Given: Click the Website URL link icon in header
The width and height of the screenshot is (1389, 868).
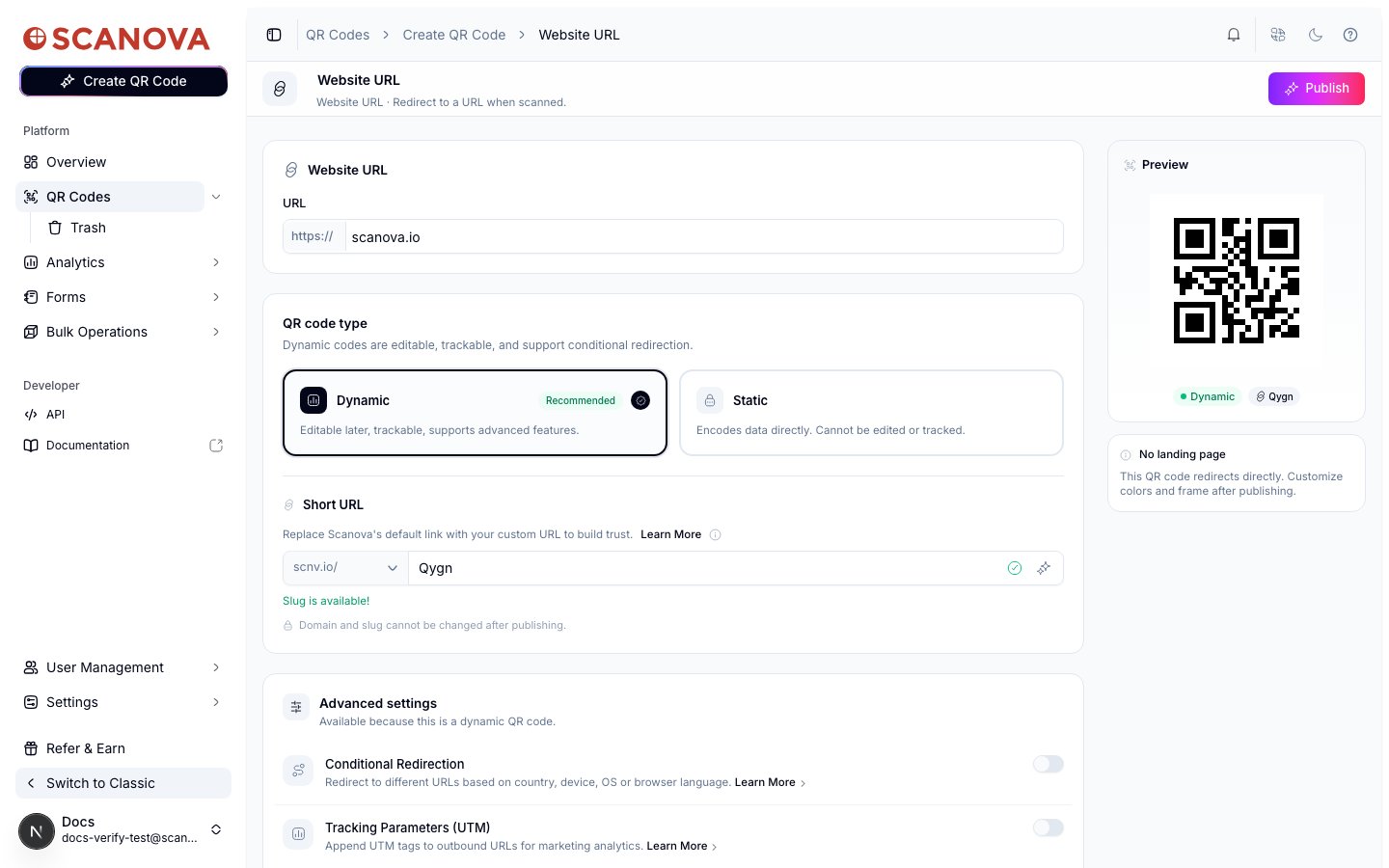Looking at the screenshot, I should pos(280,89).
